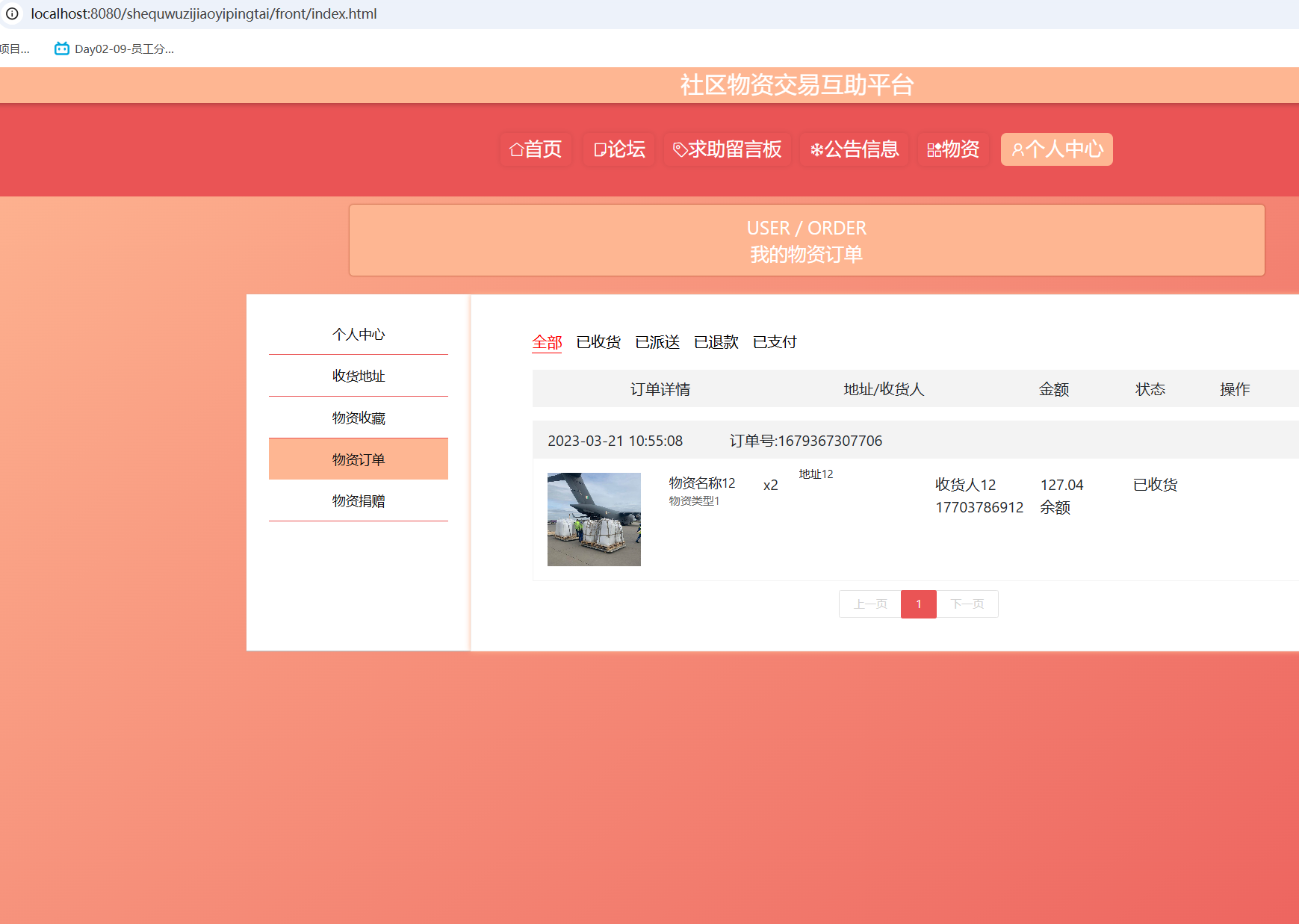Click the item type 物资类型1
This screenshot has height=924, width=1299.
(694, 501)
